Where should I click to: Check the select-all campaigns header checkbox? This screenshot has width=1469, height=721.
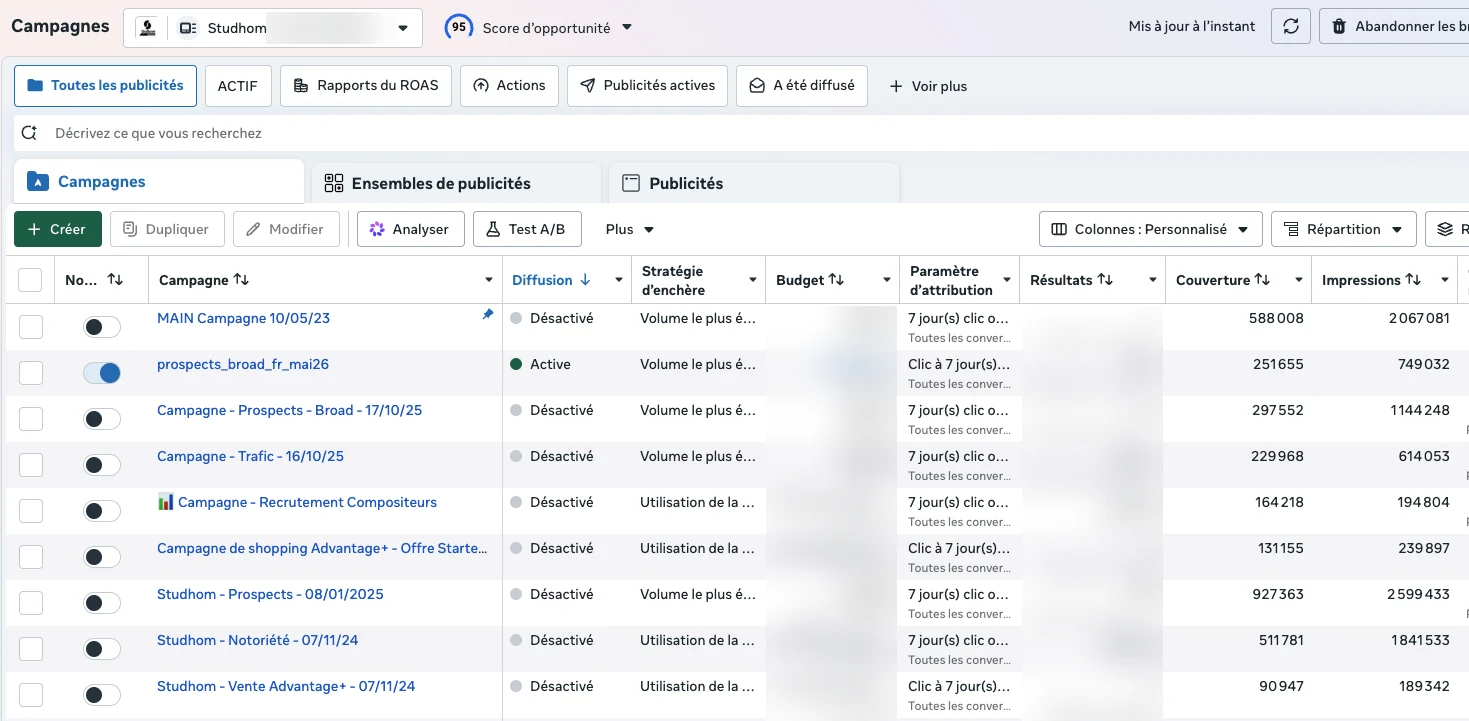click(30, 280)
